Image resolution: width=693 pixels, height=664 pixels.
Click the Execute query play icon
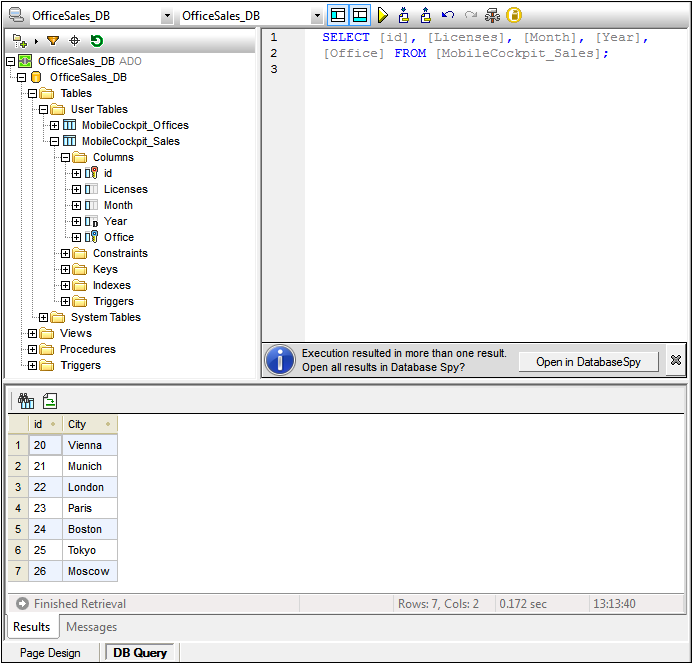tap(383, 16)
